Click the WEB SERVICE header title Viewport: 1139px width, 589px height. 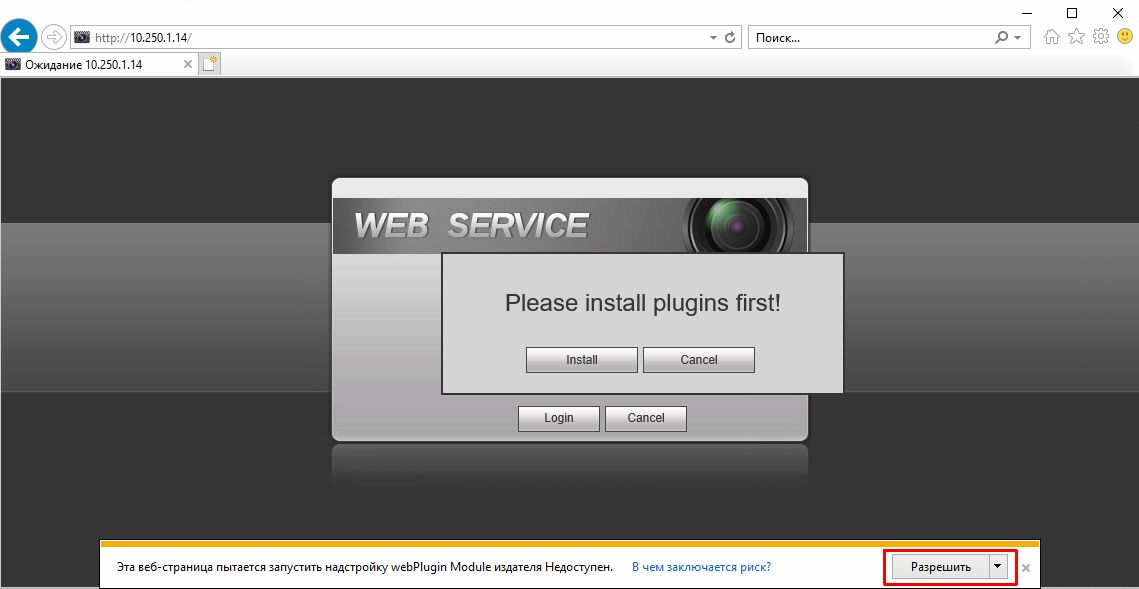click(471, 226)
